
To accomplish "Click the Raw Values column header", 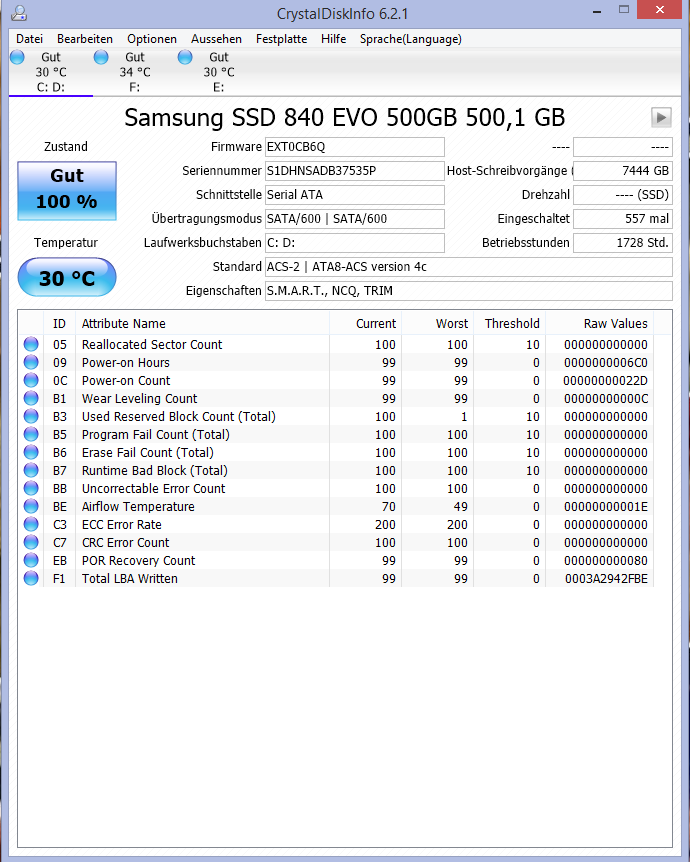I will point(599,323).
